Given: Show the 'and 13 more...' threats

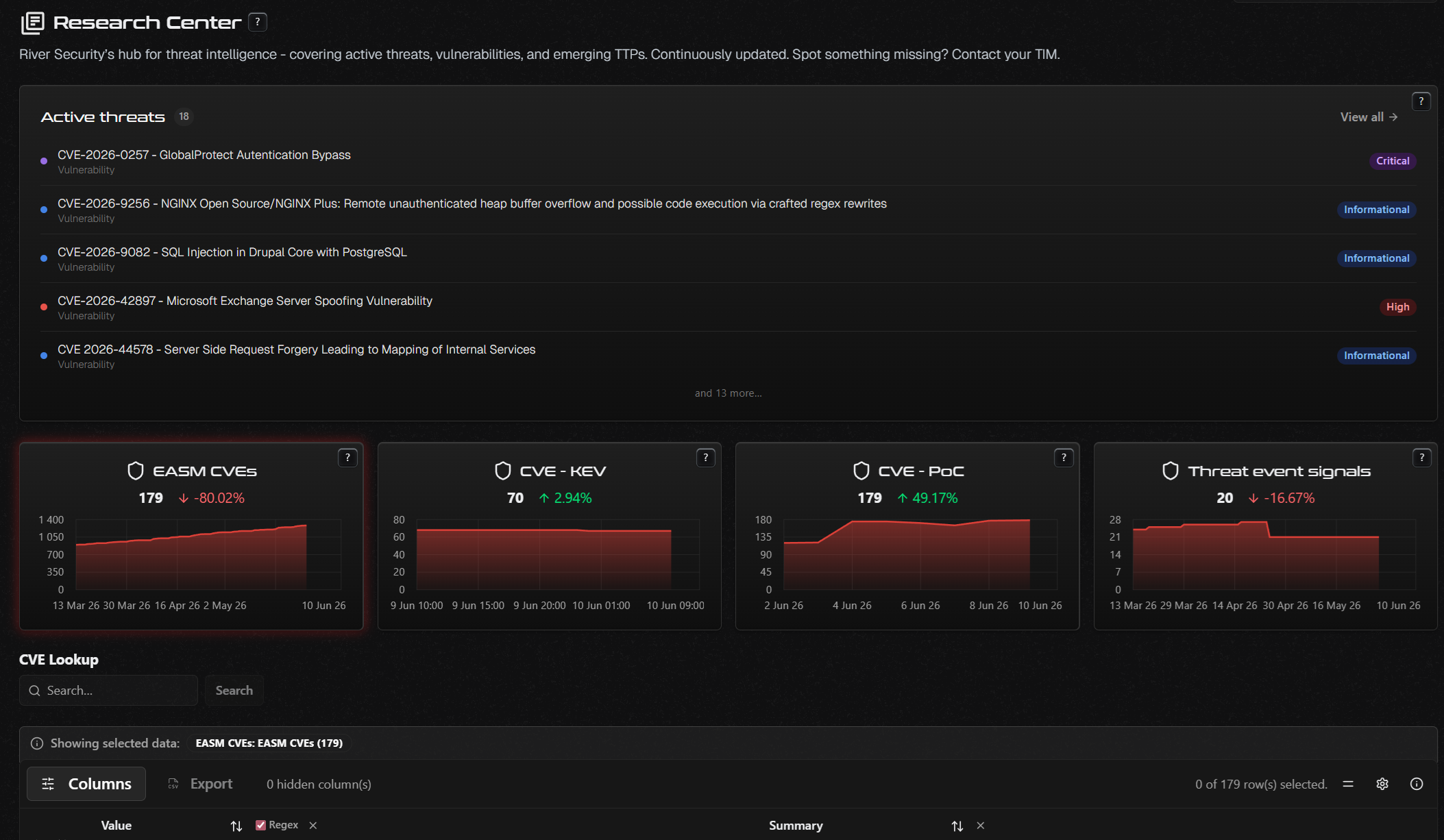Looking at the screenshot, I should pos(728,393).
